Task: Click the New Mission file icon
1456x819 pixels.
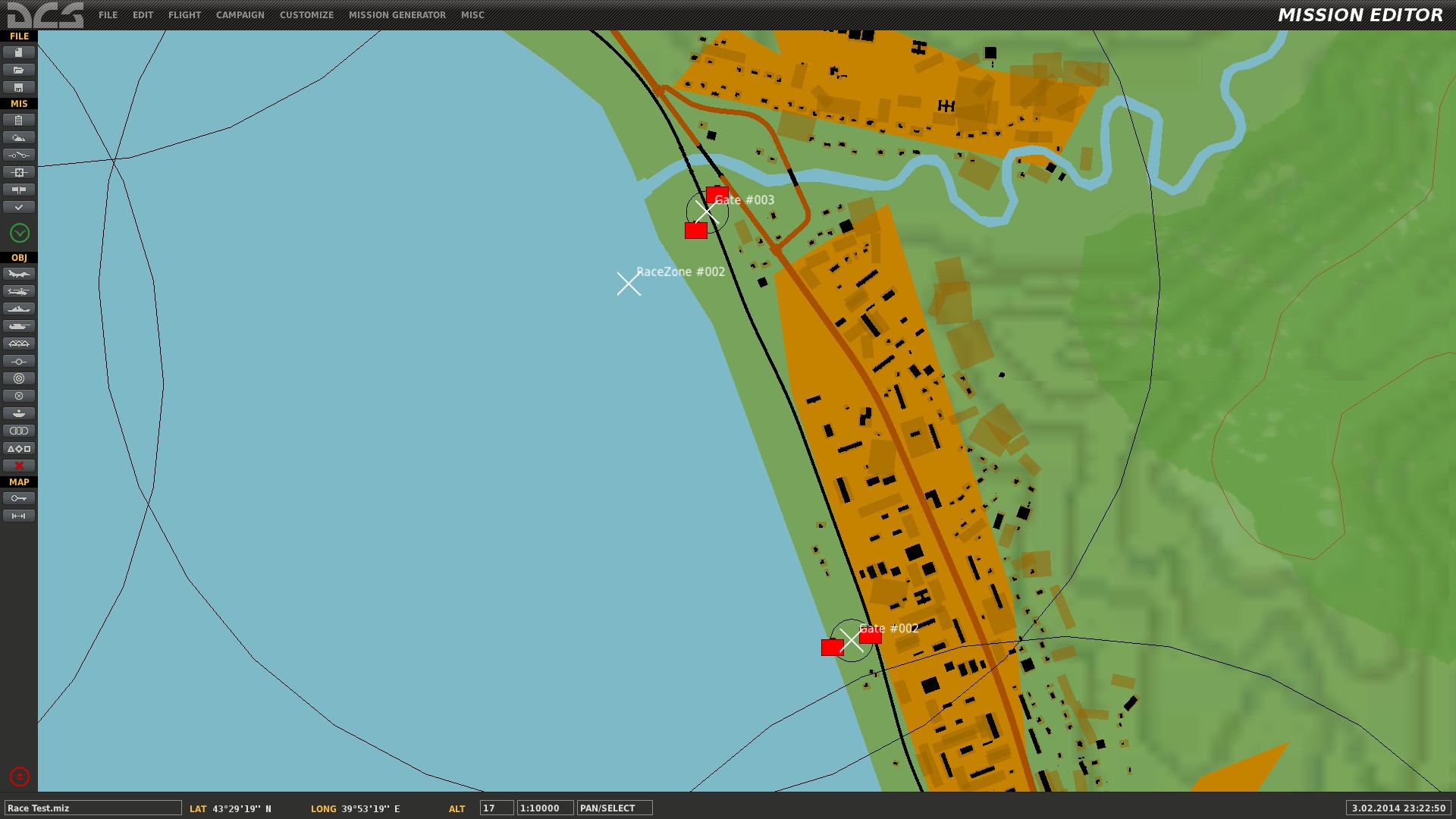Action: tap(19, 52)
